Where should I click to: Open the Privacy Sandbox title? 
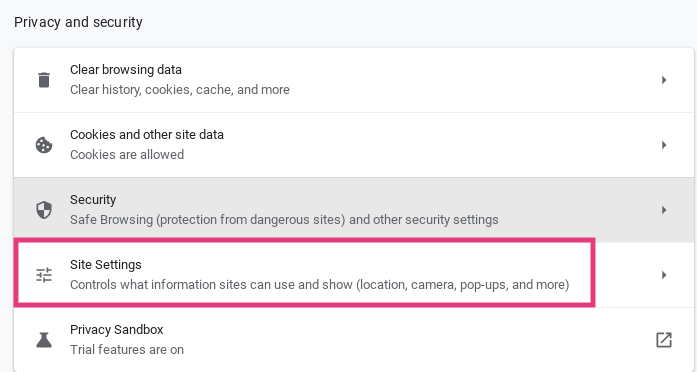pos(116,330)
